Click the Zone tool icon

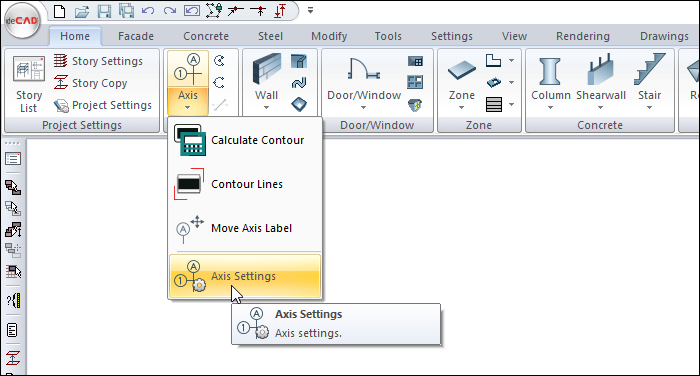tap(462, 70)
